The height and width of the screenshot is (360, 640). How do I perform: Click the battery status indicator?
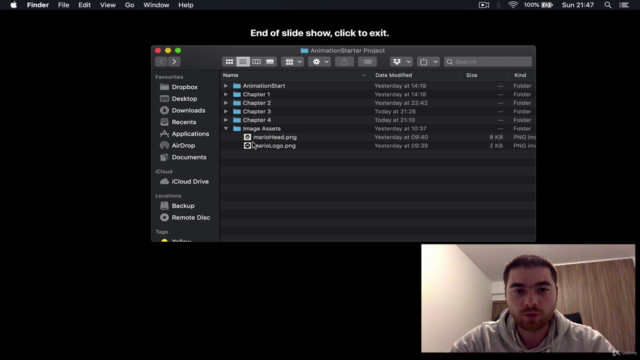tap(538, 5)
